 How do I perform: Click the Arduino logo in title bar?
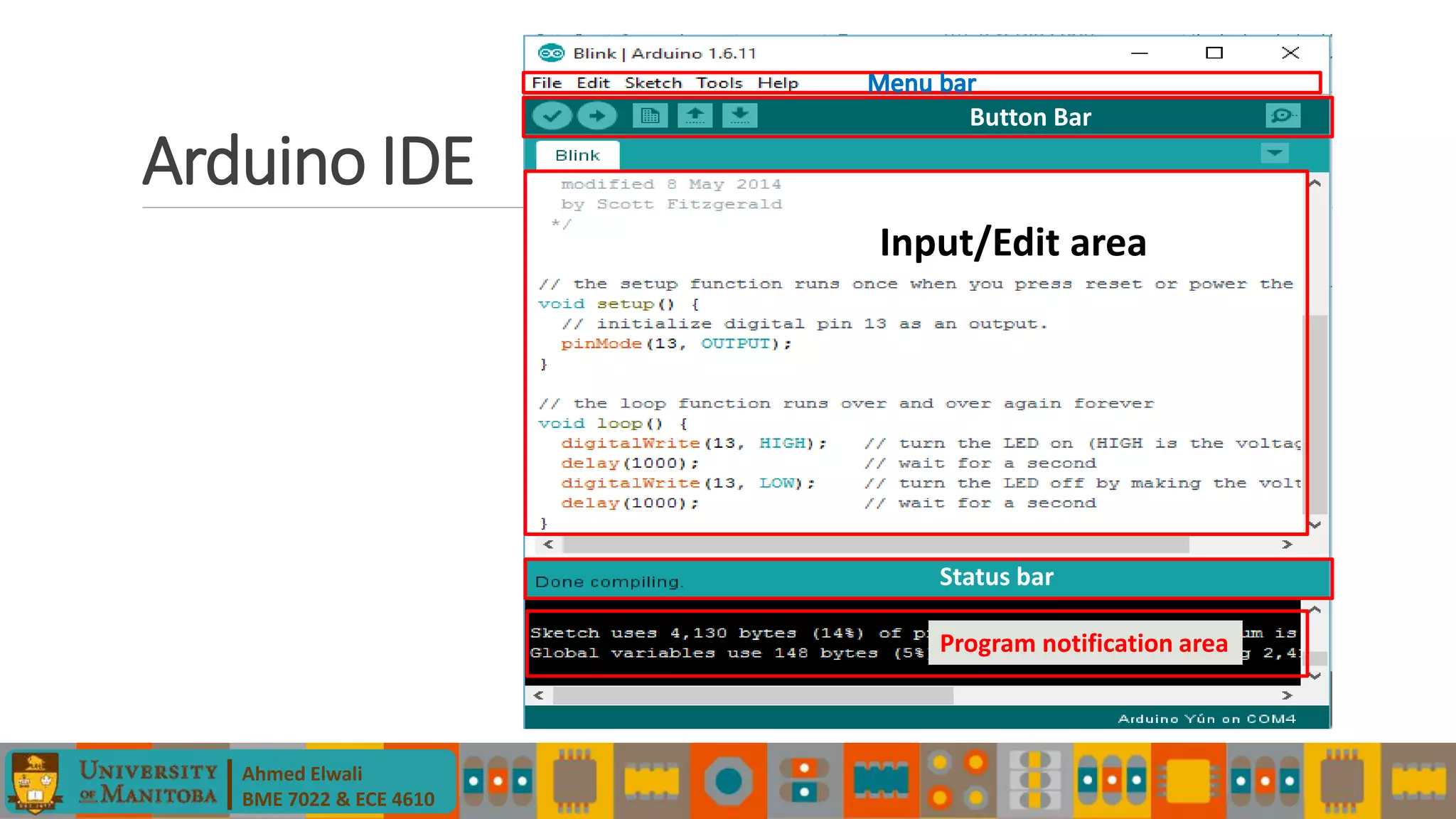551,53
